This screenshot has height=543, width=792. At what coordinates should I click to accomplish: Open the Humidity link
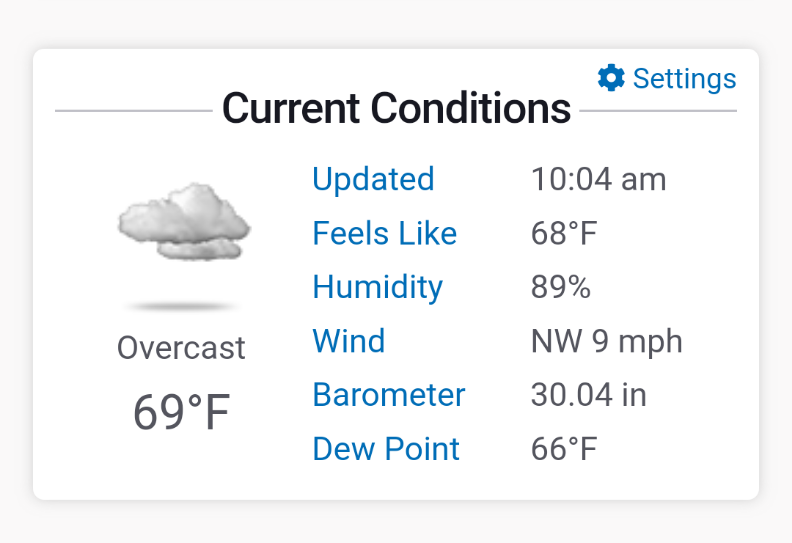377,287
